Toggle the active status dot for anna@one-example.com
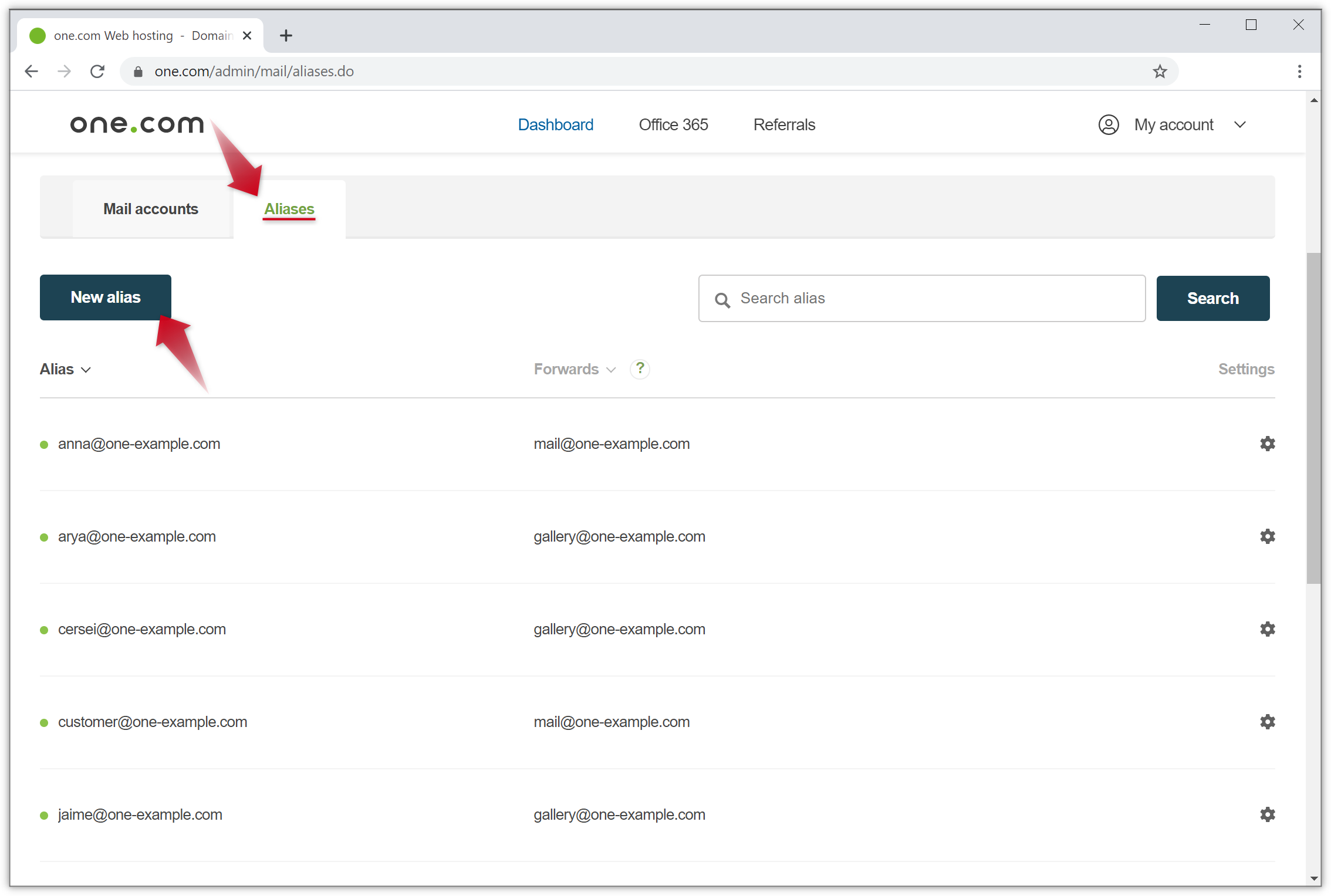Image resolution: width=1331 pixels, height=896 pixels. (x=43, y=444)
